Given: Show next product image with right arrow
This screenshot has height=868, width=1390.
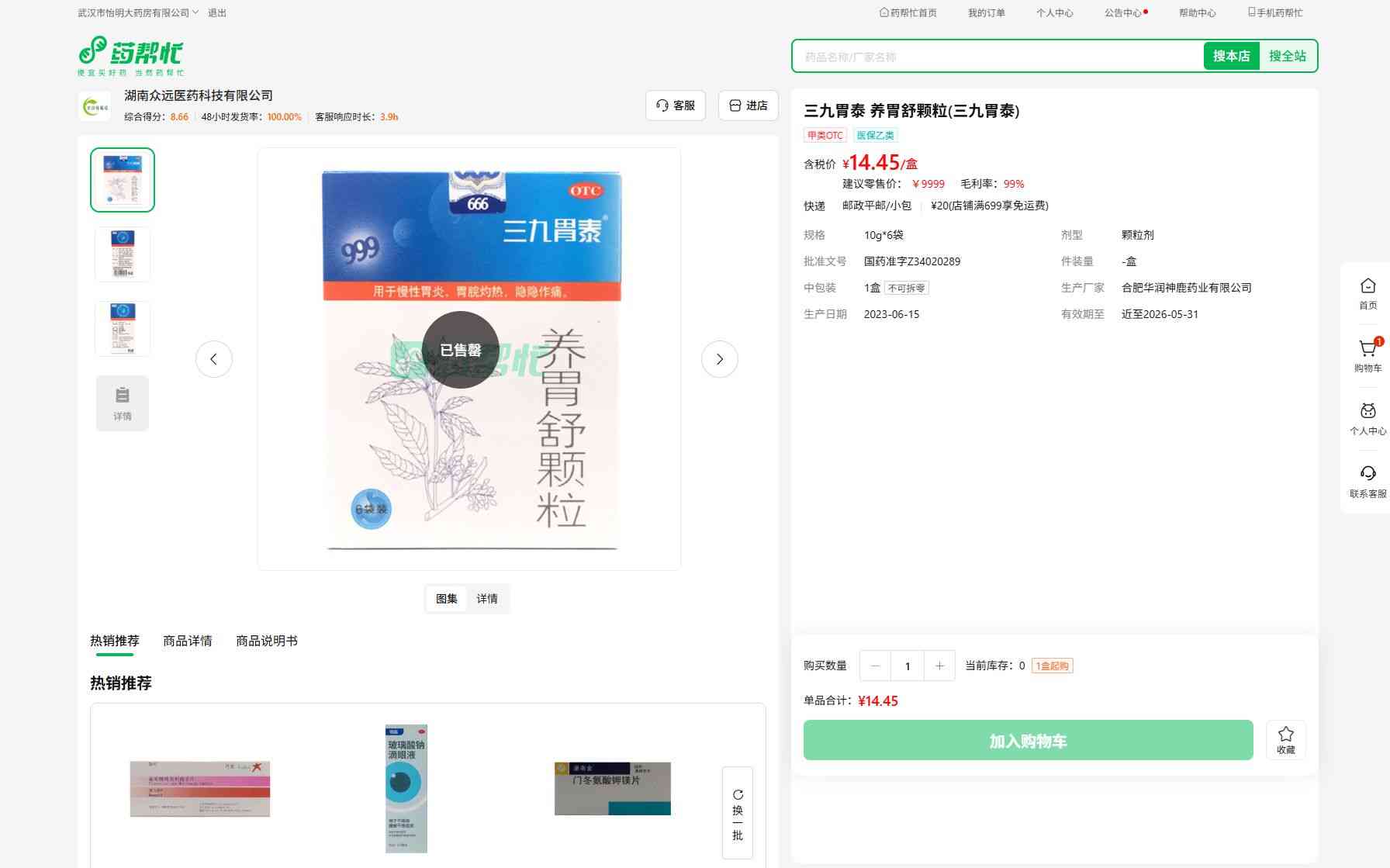Looking at the screenshot, I should 719,359.
